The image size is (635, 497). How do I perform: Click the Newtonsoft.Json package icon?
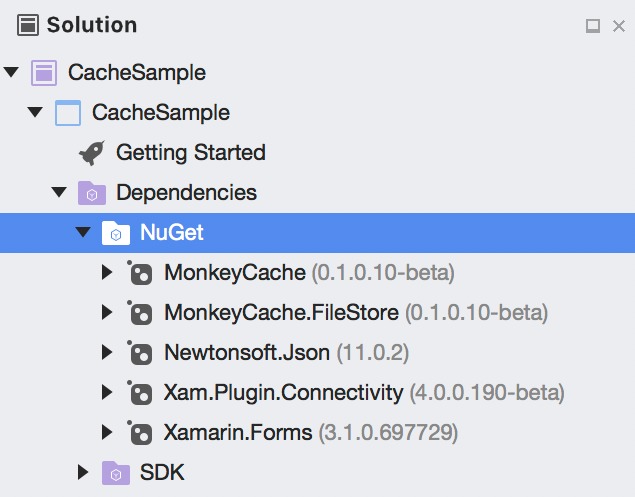point(140,353)
